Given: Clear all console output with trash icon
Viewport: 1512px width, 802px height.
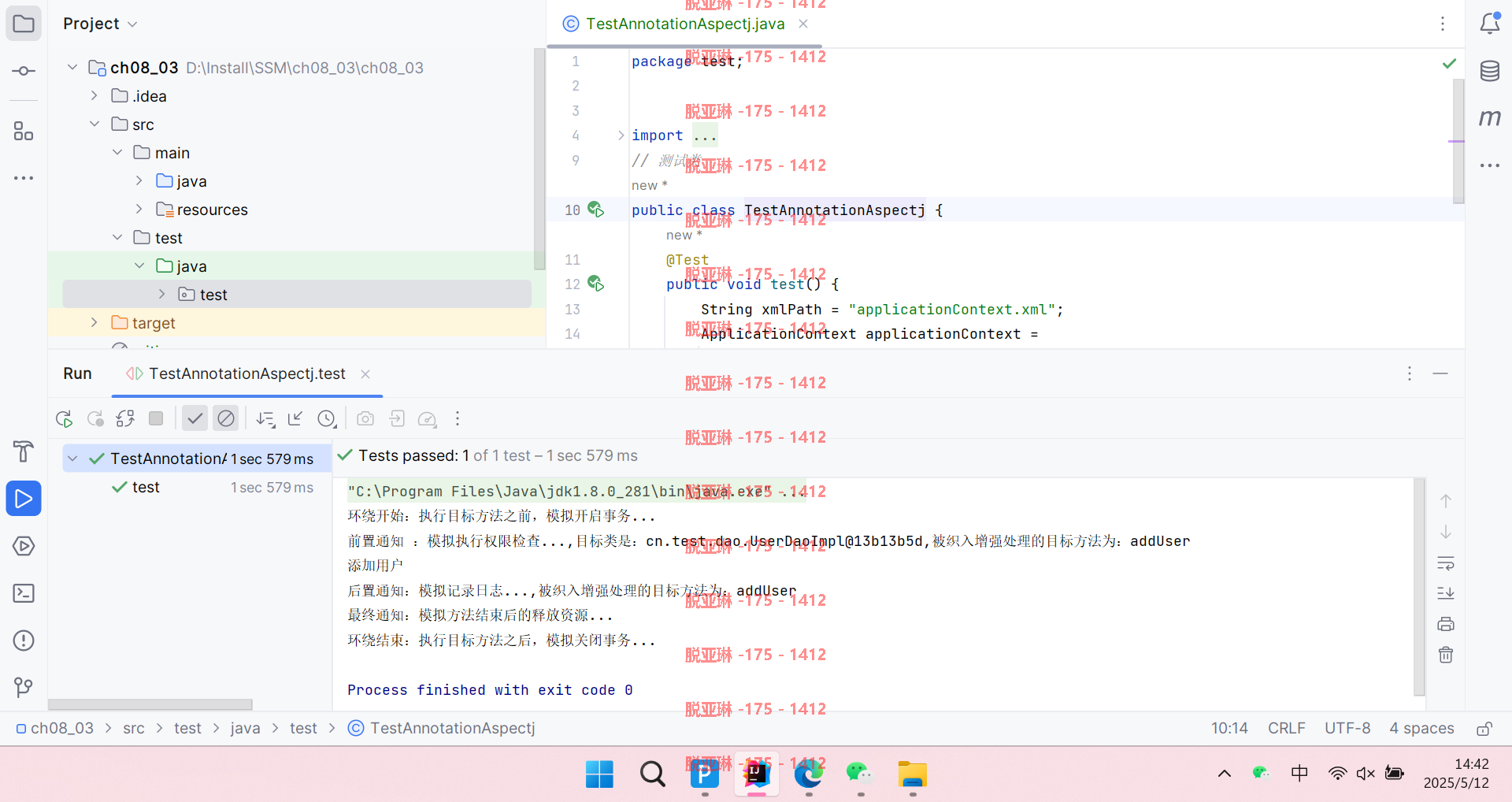Looking at the screenshot, I should pos(1446,655).
